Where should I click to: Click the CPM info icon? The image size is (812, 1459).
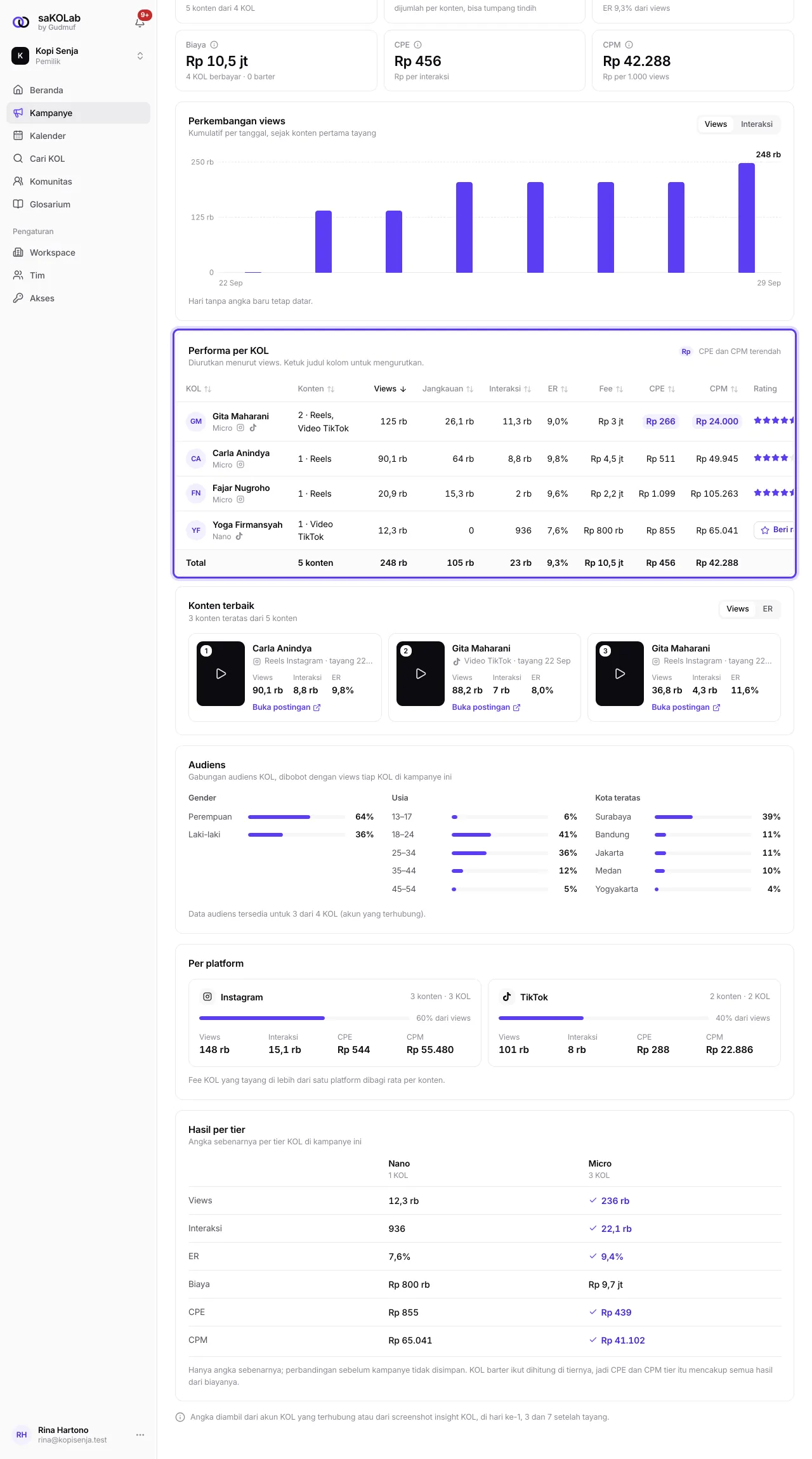click(629, 45)
